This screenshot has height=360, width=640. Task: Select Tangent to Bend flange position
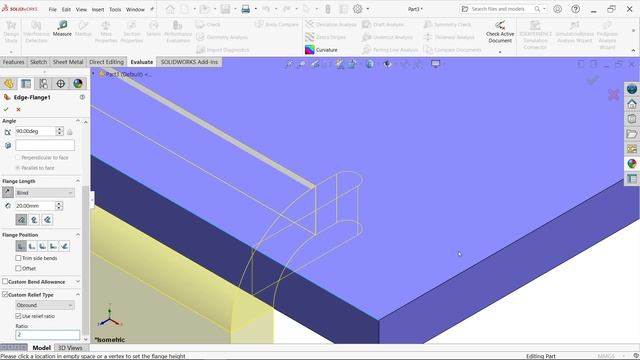click(x=64, y=246)
